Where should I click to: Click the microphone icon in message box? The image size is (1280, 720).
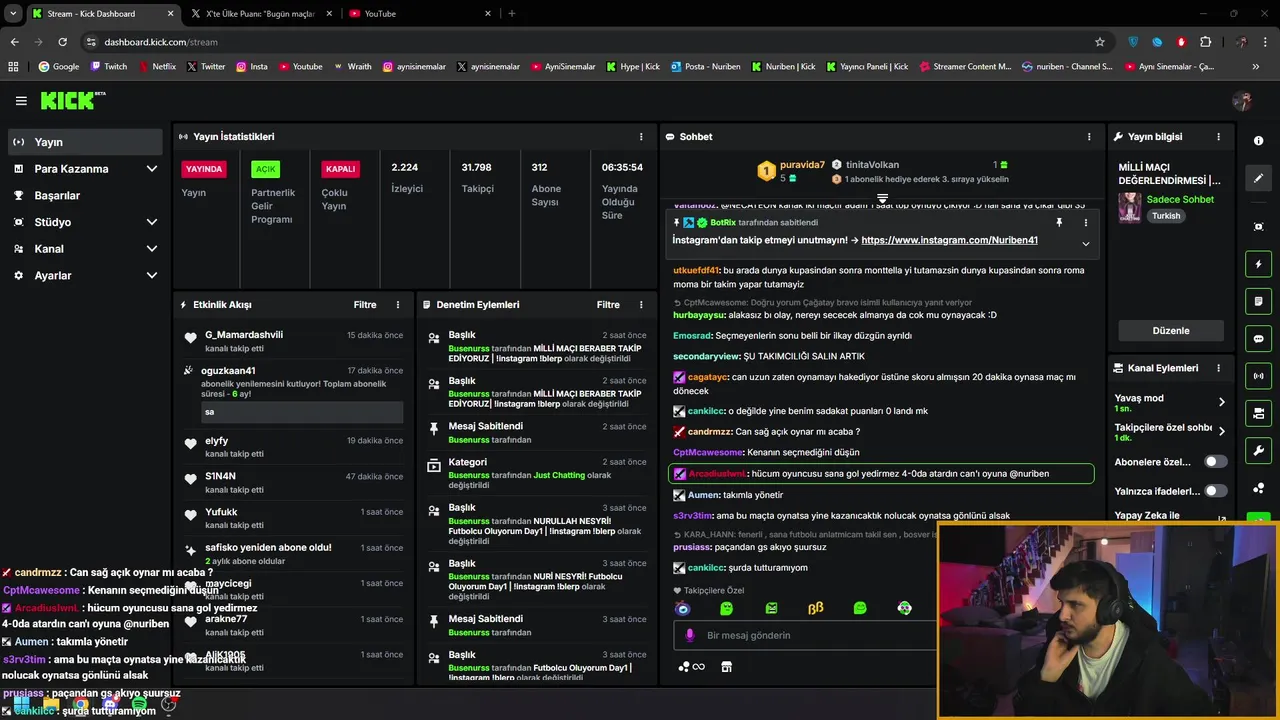coord(689,635)
